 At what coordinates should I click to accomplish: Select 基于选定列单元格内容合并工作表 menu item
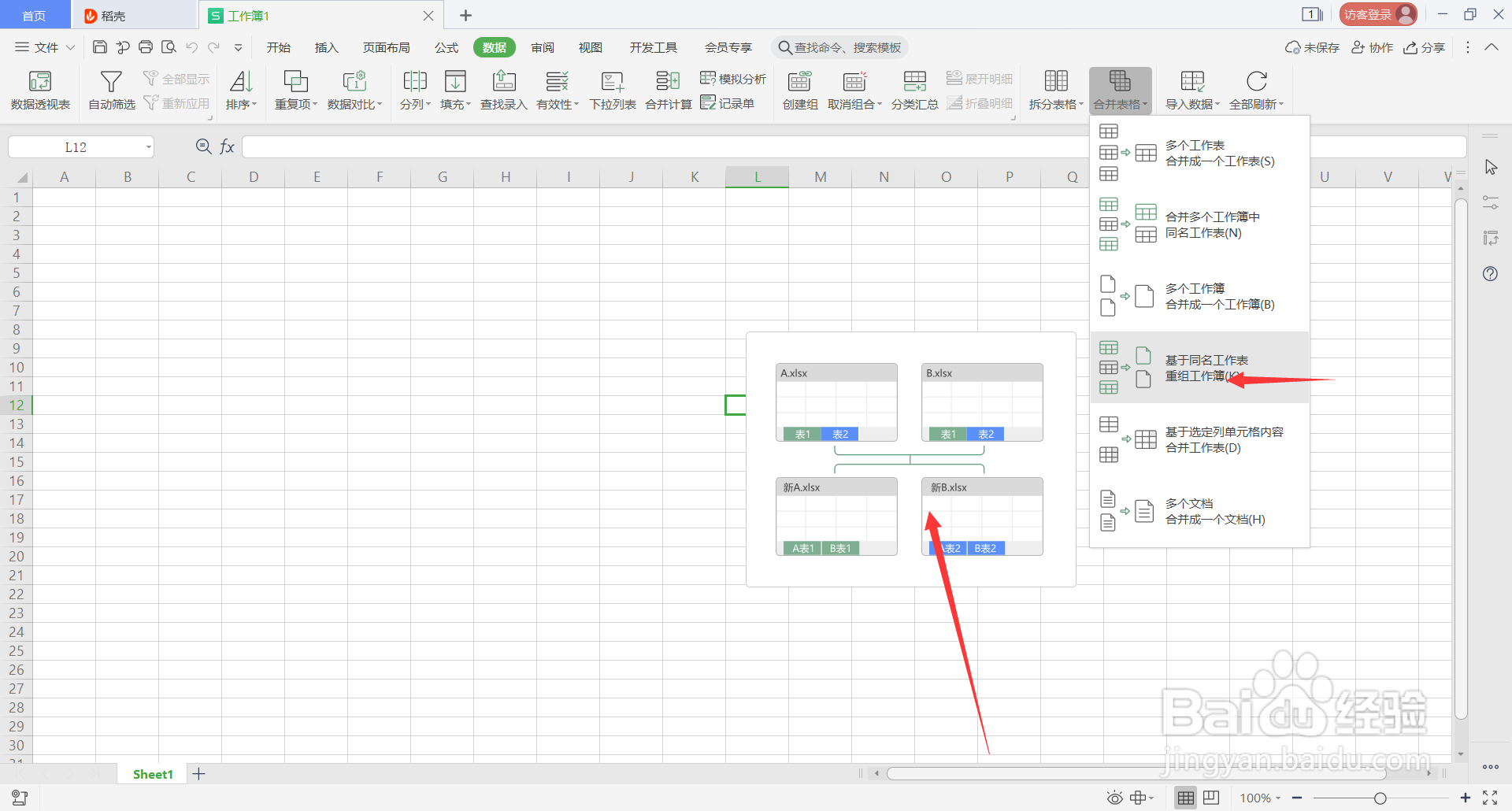[x=1199, y=439]
